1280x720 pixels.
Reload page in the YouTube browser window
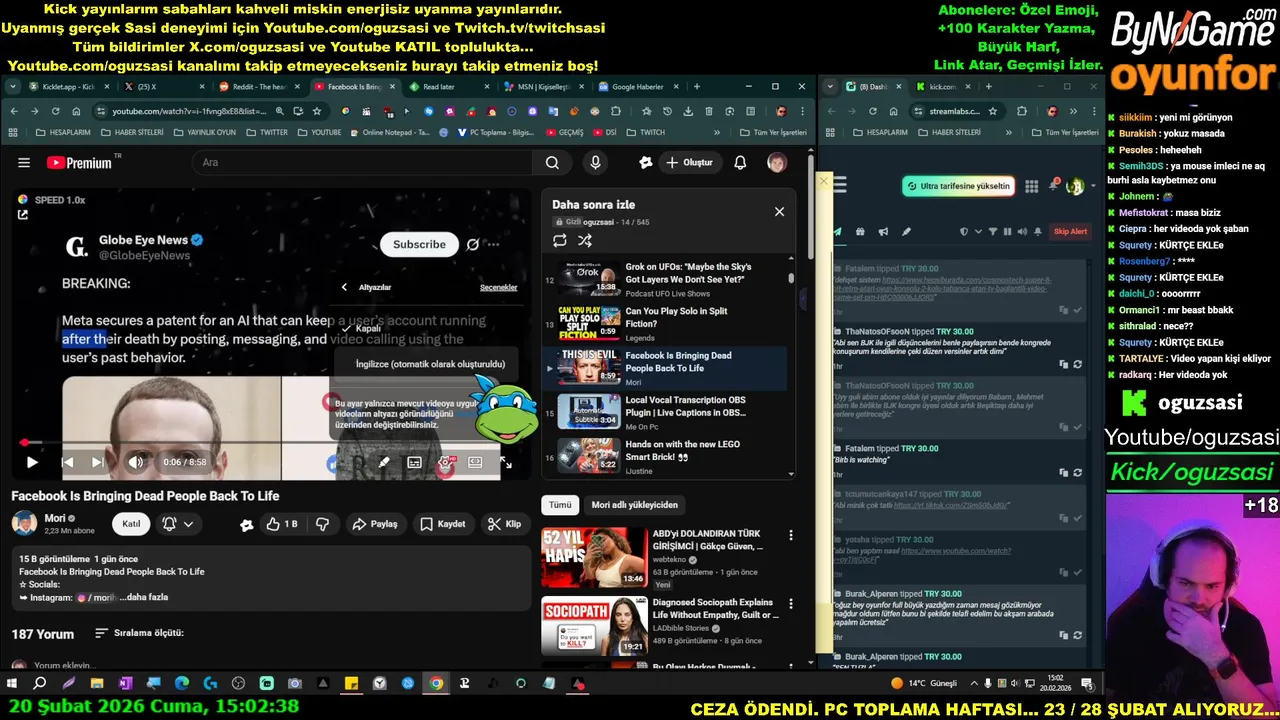point(55,111)
